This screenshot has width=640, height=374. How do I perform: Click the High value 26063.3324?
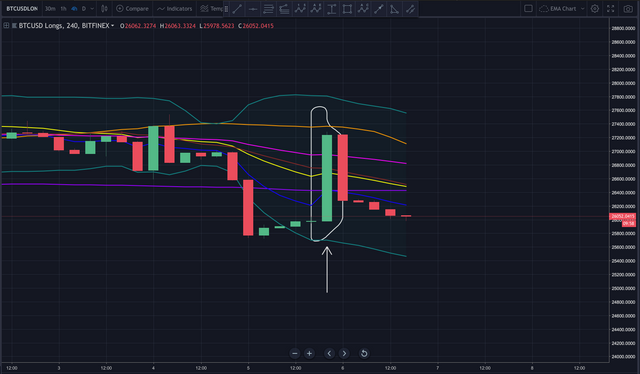(x=180, y=26)
